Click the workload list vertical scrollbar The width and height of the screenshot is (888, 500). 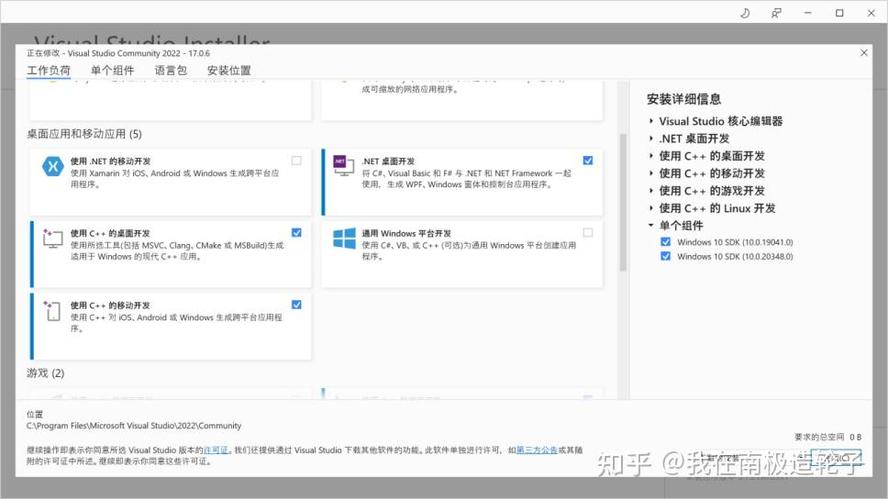tap(623, 202)
